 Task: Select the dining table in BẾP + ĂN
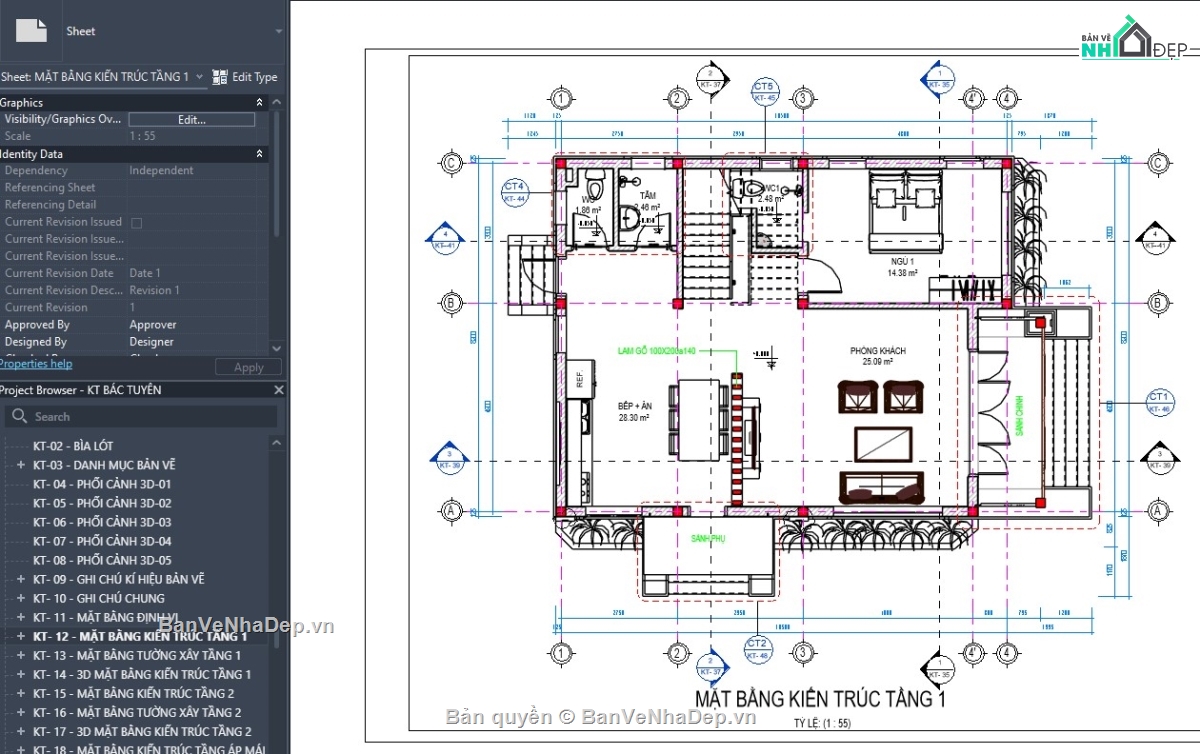tap(699, 420)
